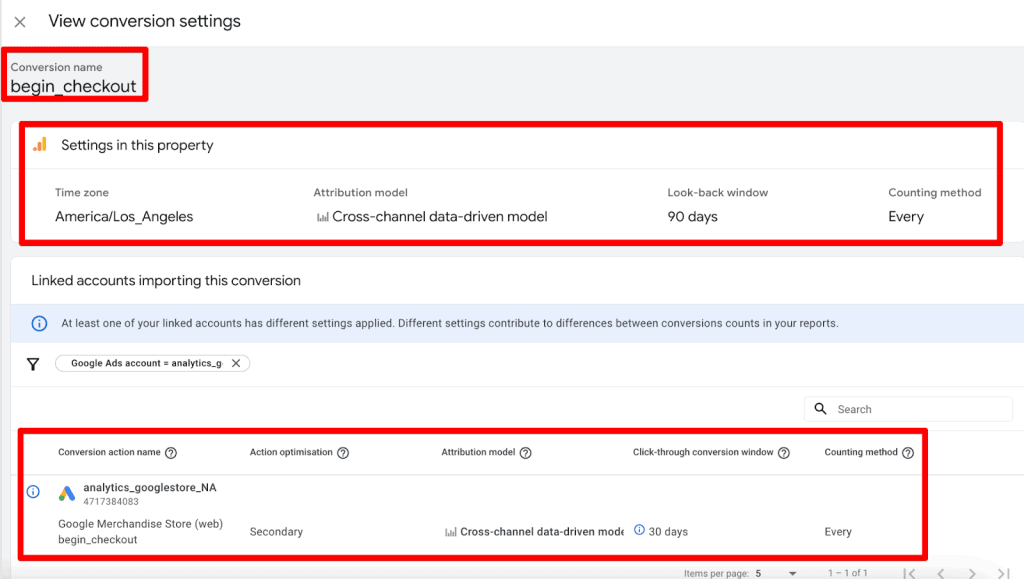Close the View conversion settings panel

tap(19, 21)
